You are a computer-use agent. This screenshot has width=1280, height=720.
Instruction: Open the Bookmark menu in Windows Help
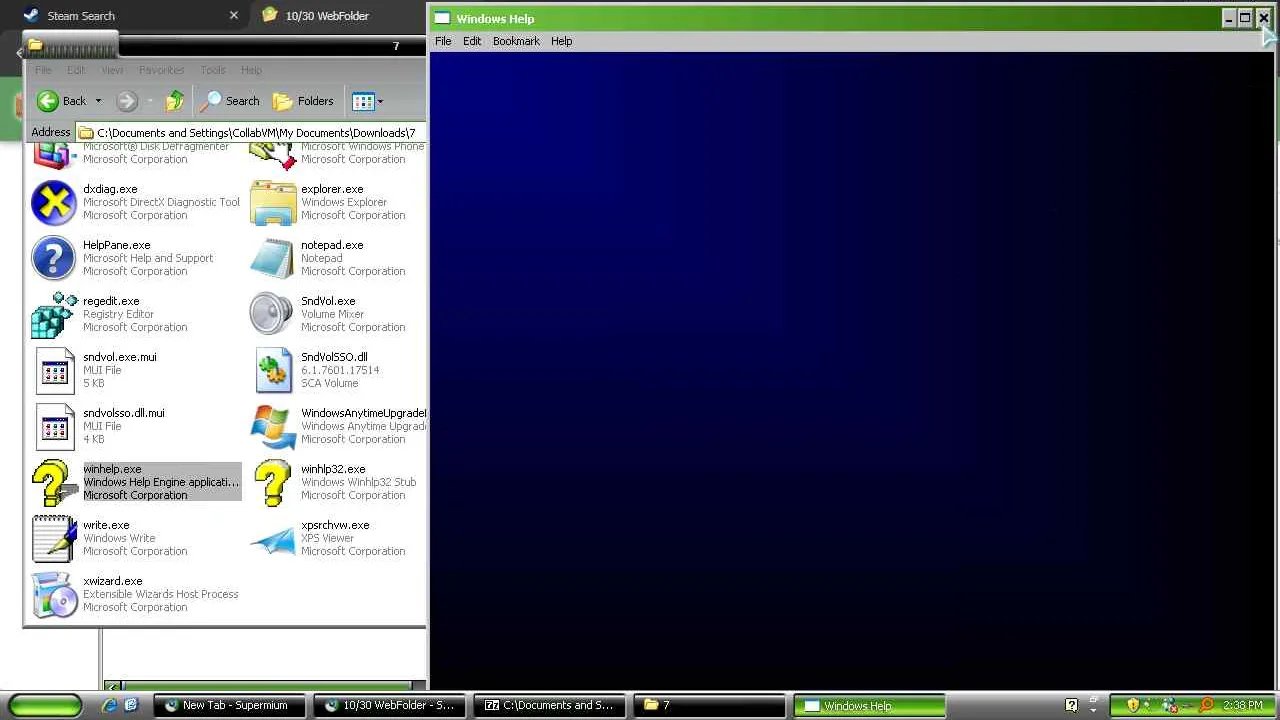coord(516,41)
